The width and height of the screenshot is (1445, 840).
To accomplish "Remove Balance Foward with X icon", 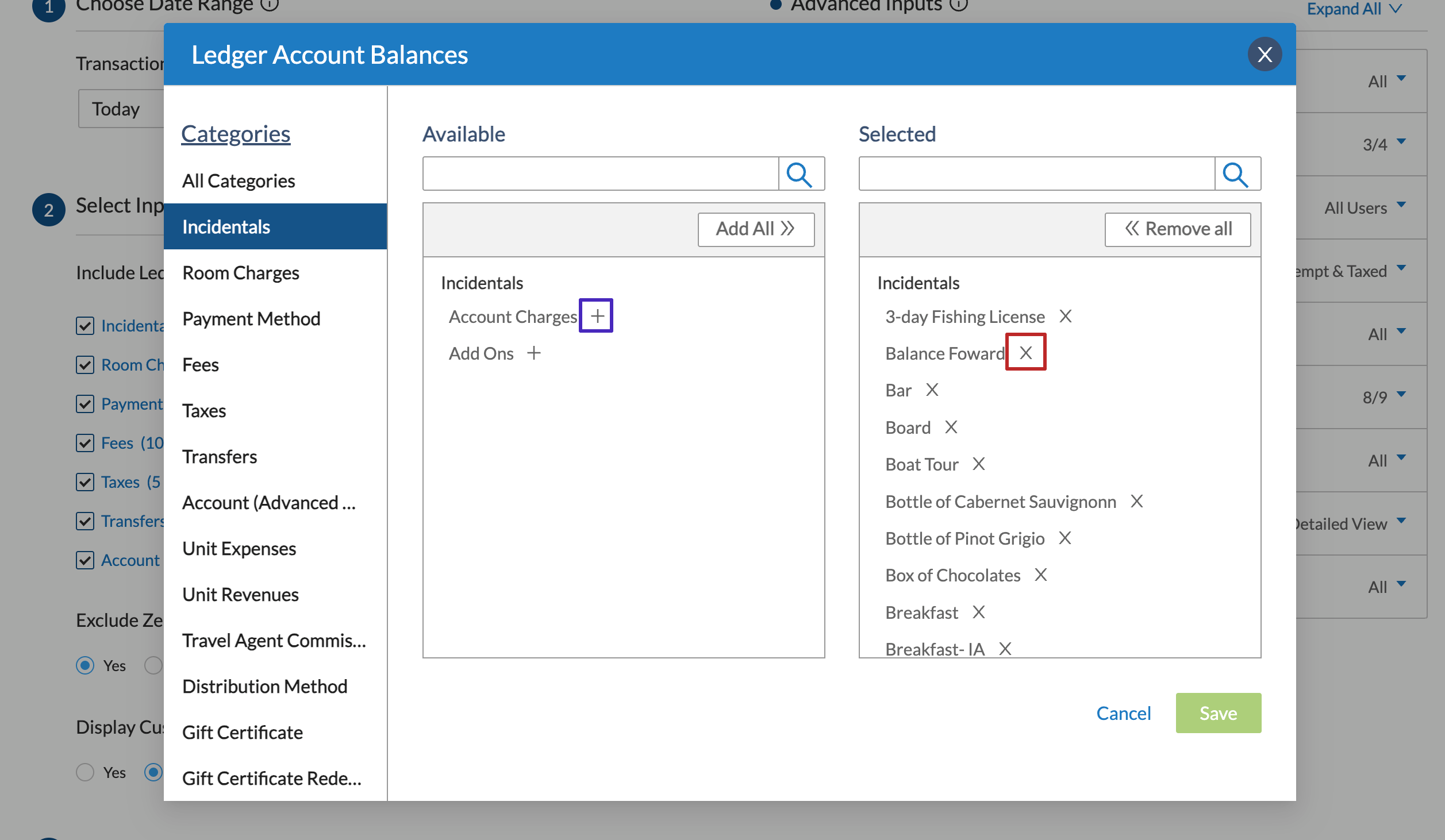I will [x=1025, y=353].
